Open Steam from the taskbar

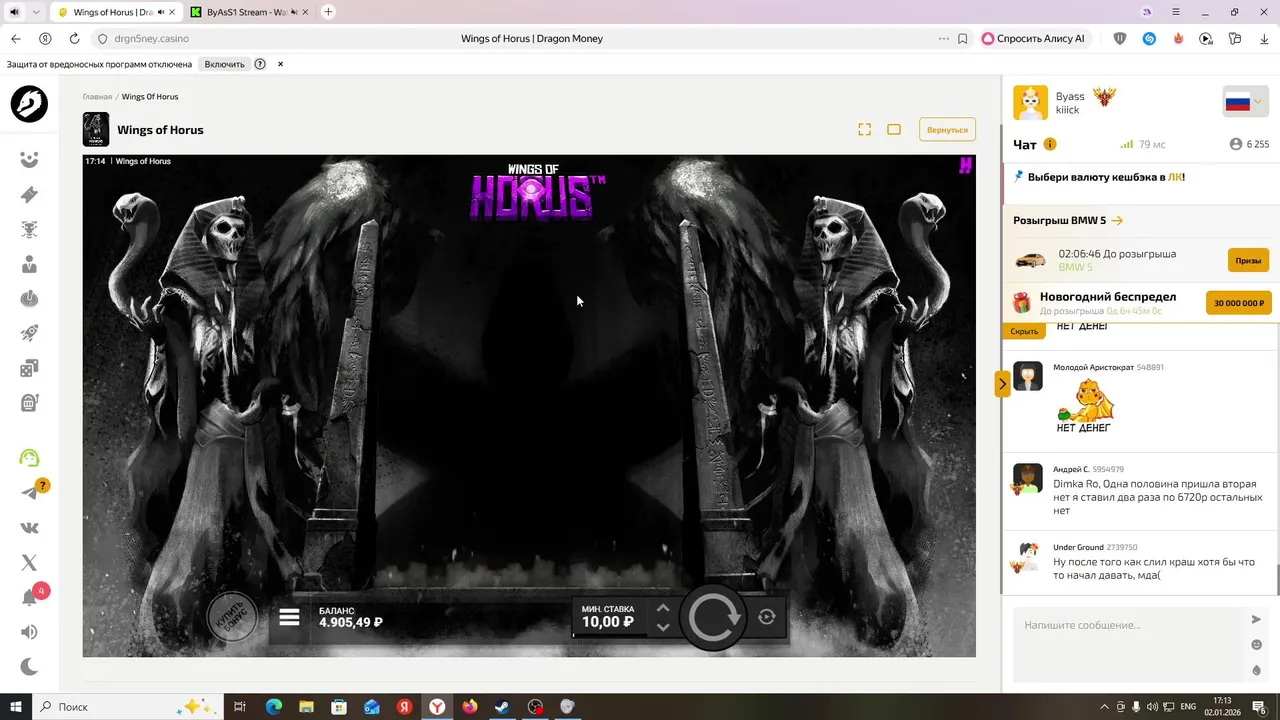[x=502, y=707]
